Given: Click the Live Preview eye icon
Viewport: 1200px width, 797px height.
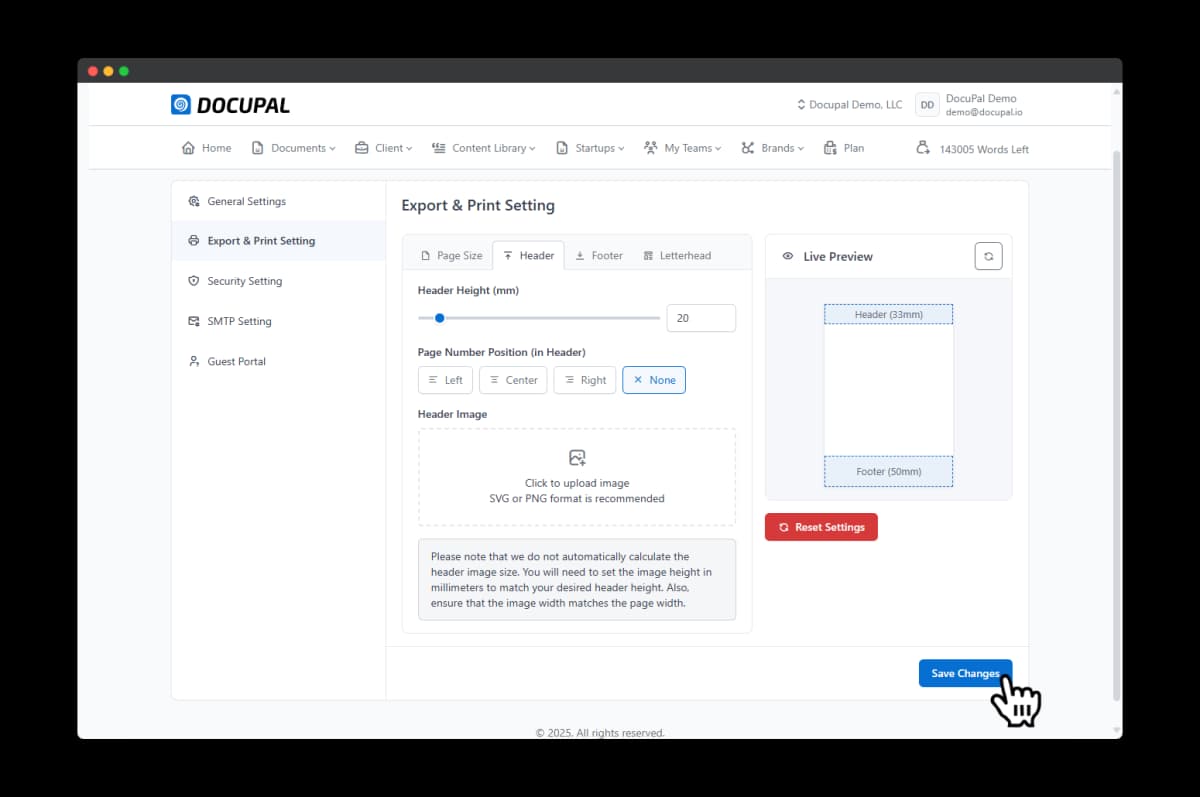Looking at the screenshot, I should pyautogui.click(x=788, y=257).
